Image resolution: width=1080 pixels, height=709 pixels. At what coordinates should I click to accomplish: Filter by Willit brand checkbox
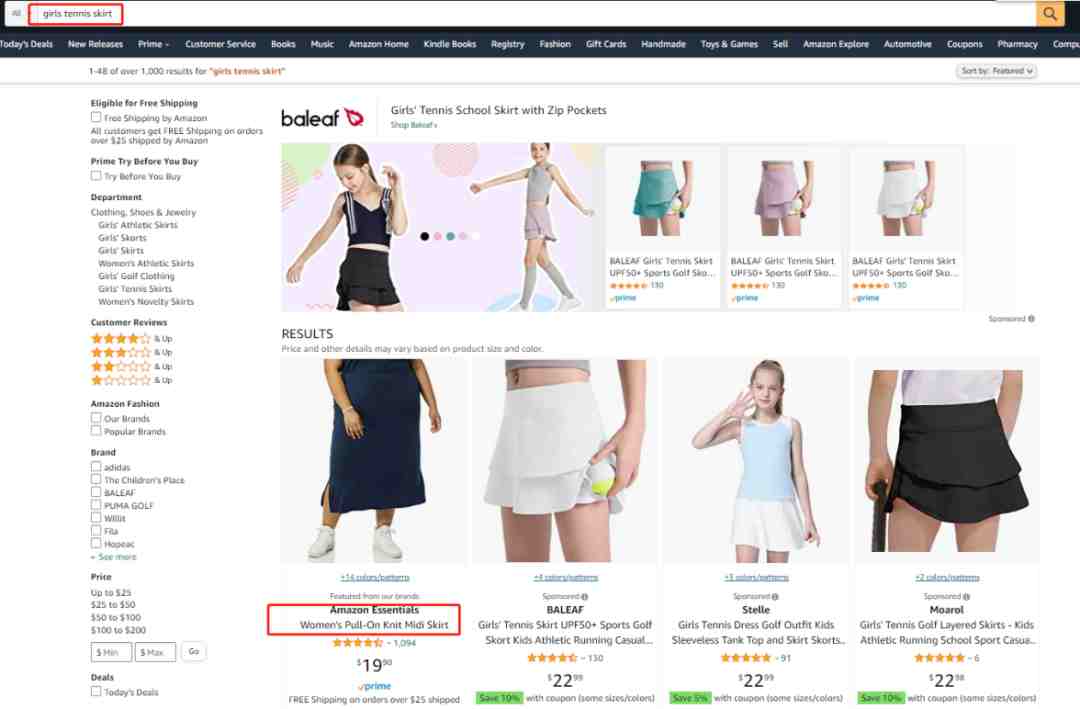[x=96, y=517]
